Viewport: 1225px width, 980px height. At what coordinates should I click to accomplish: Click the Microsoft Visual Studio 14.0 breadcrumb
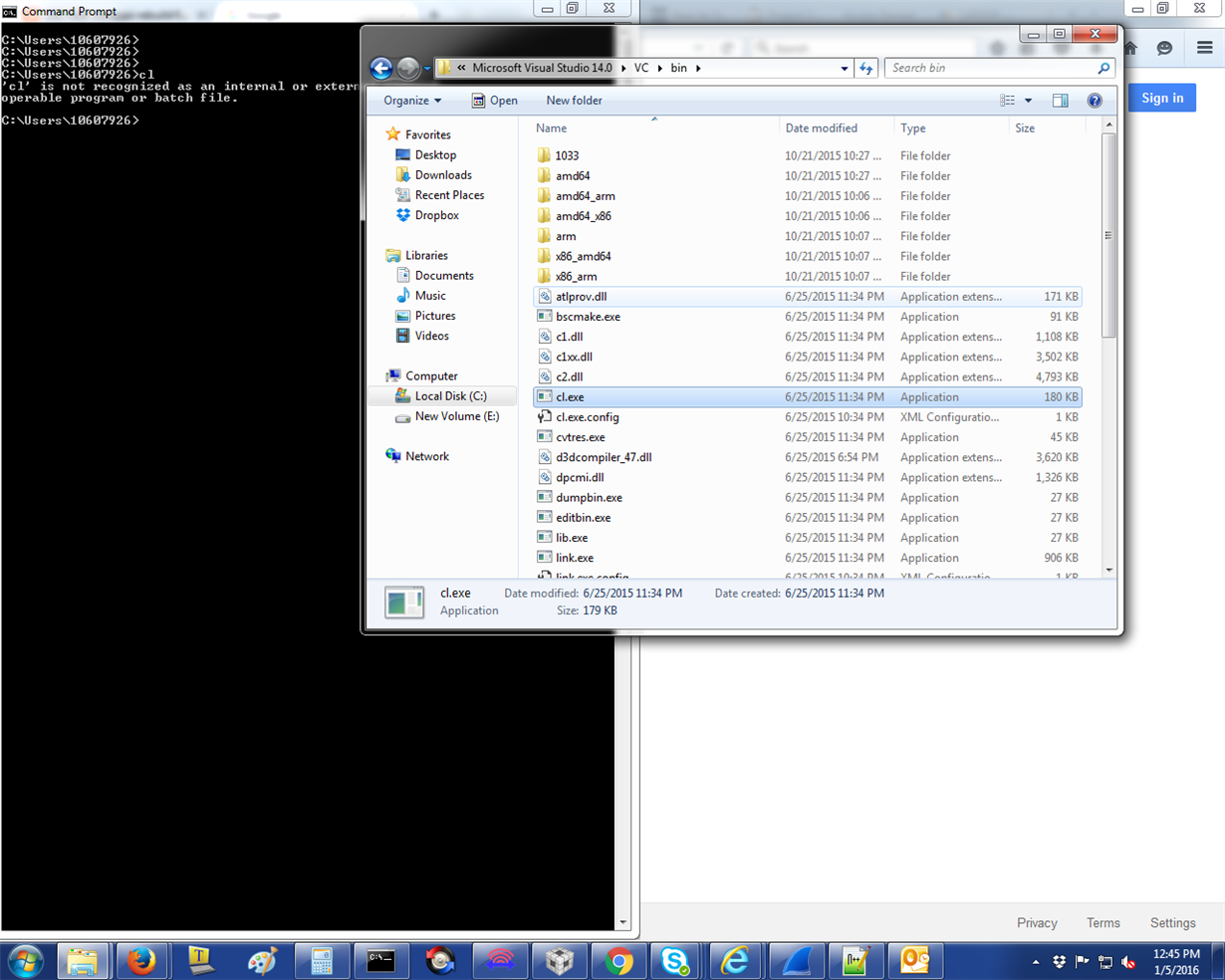(x=542, y=68)
